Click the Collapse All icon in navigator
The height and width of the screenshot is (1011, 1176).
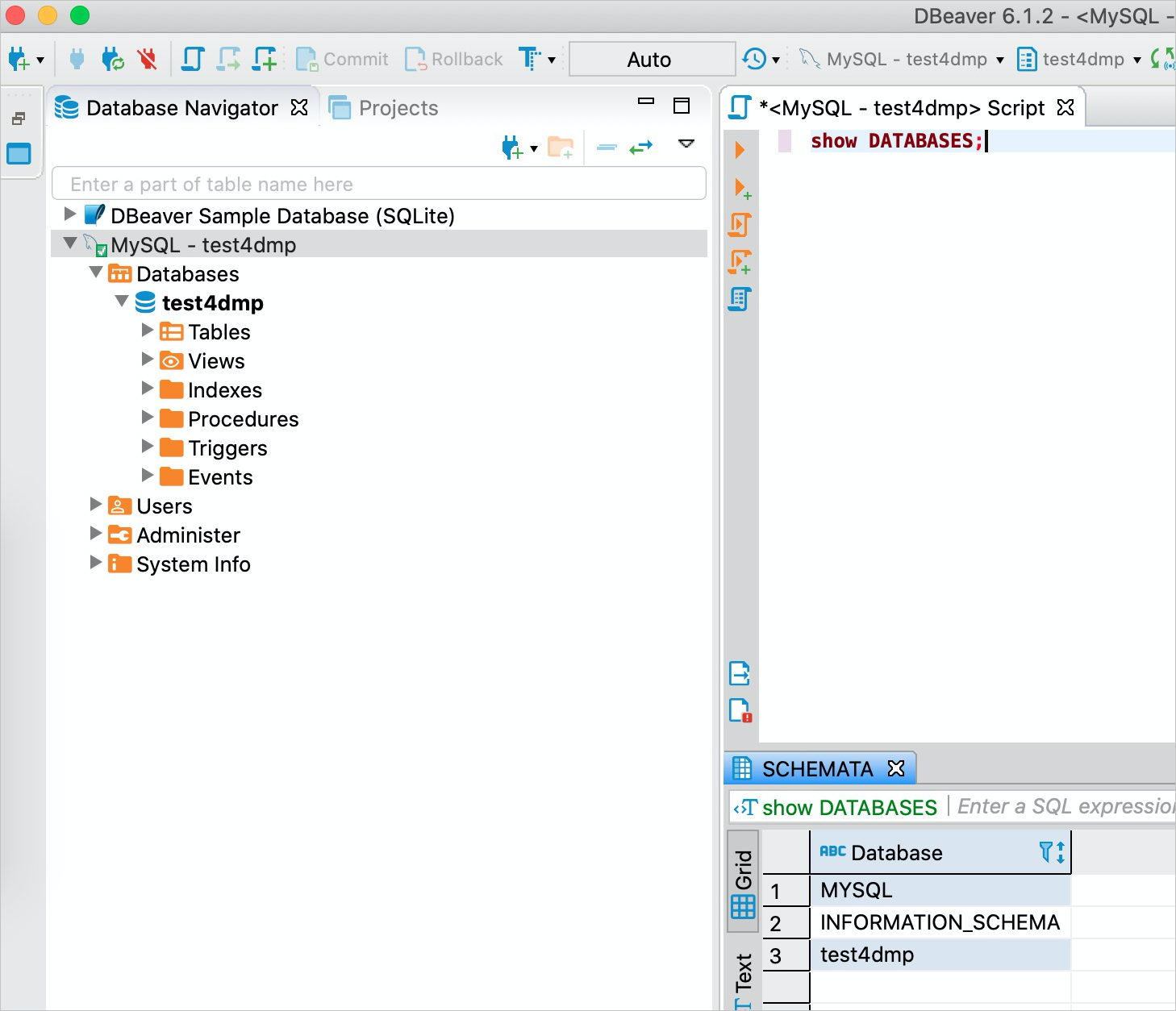tap(607, 148)
